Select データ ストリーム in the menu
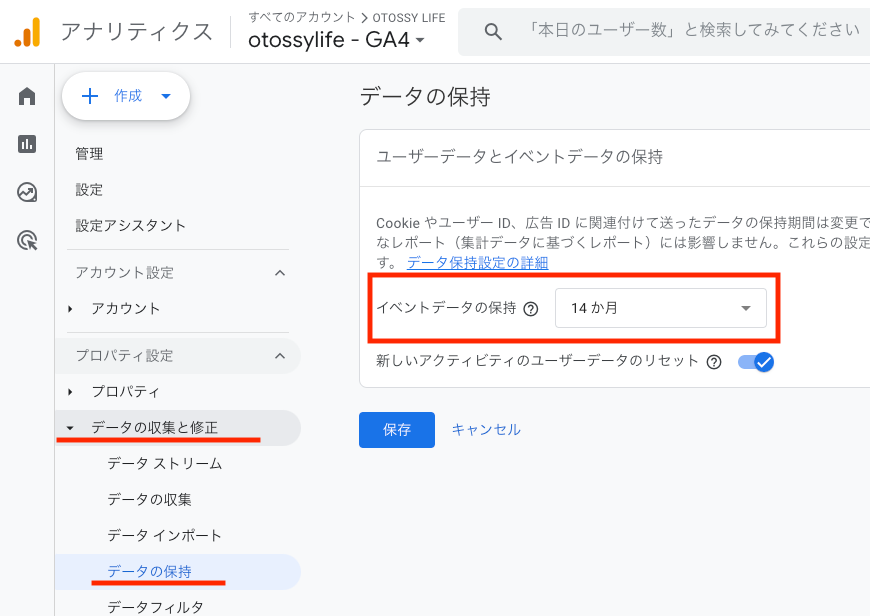 pos(164,463)
